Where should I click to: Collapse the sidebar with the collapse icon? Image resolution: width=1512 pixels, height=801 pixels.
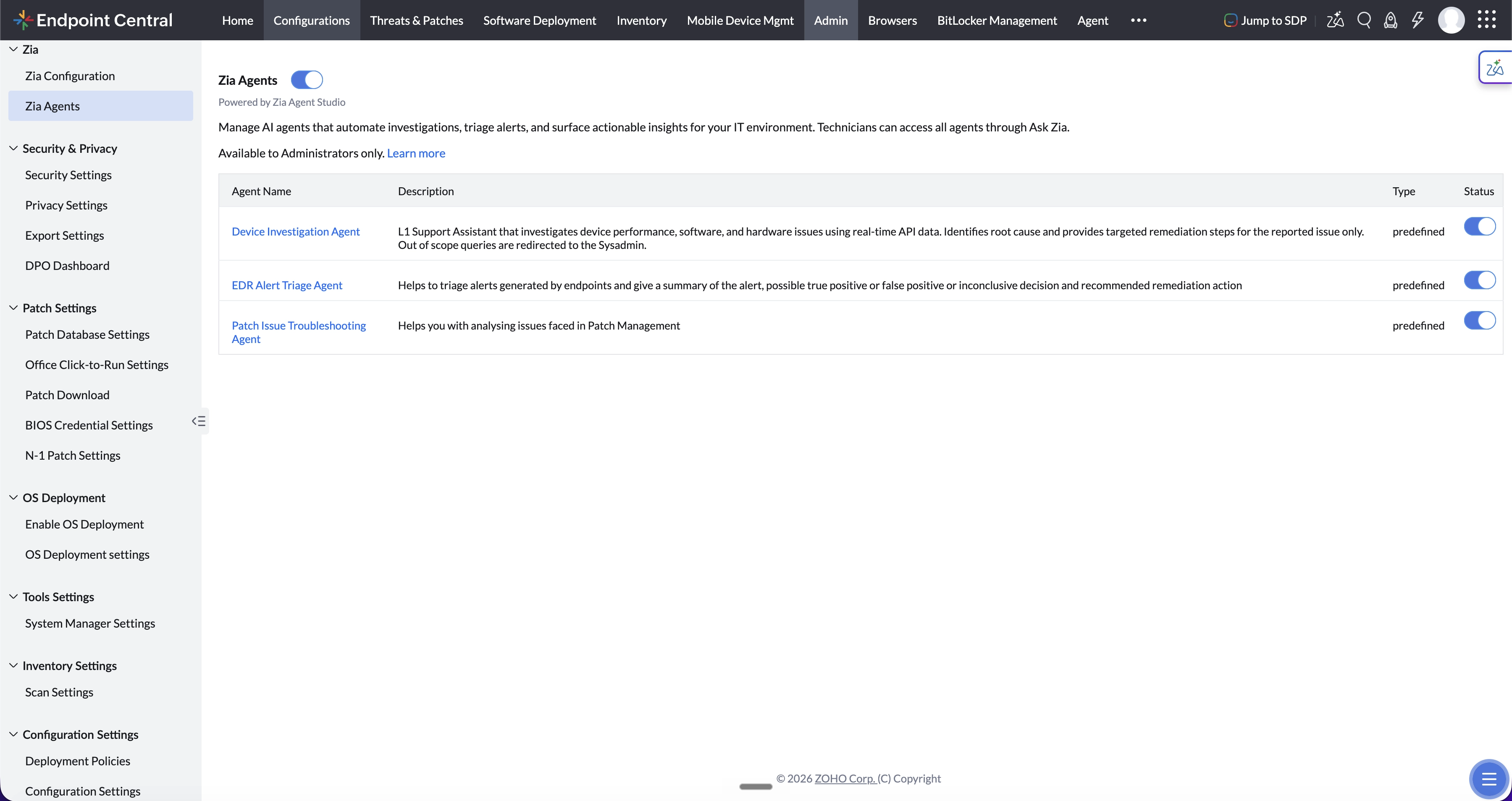(199, 421)
